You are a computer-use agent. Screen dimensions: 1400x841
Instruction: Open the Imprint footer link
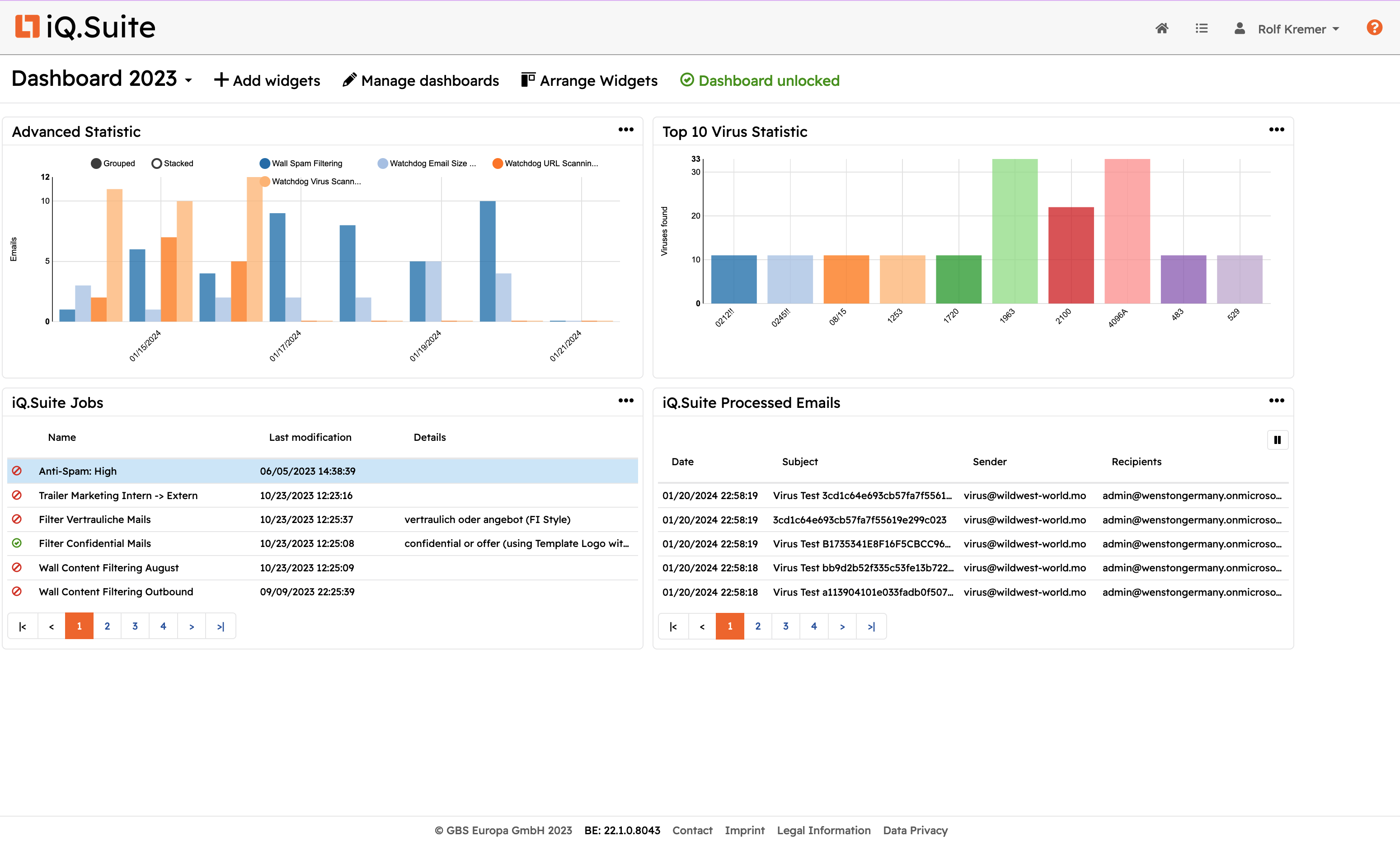pos(744,830)
